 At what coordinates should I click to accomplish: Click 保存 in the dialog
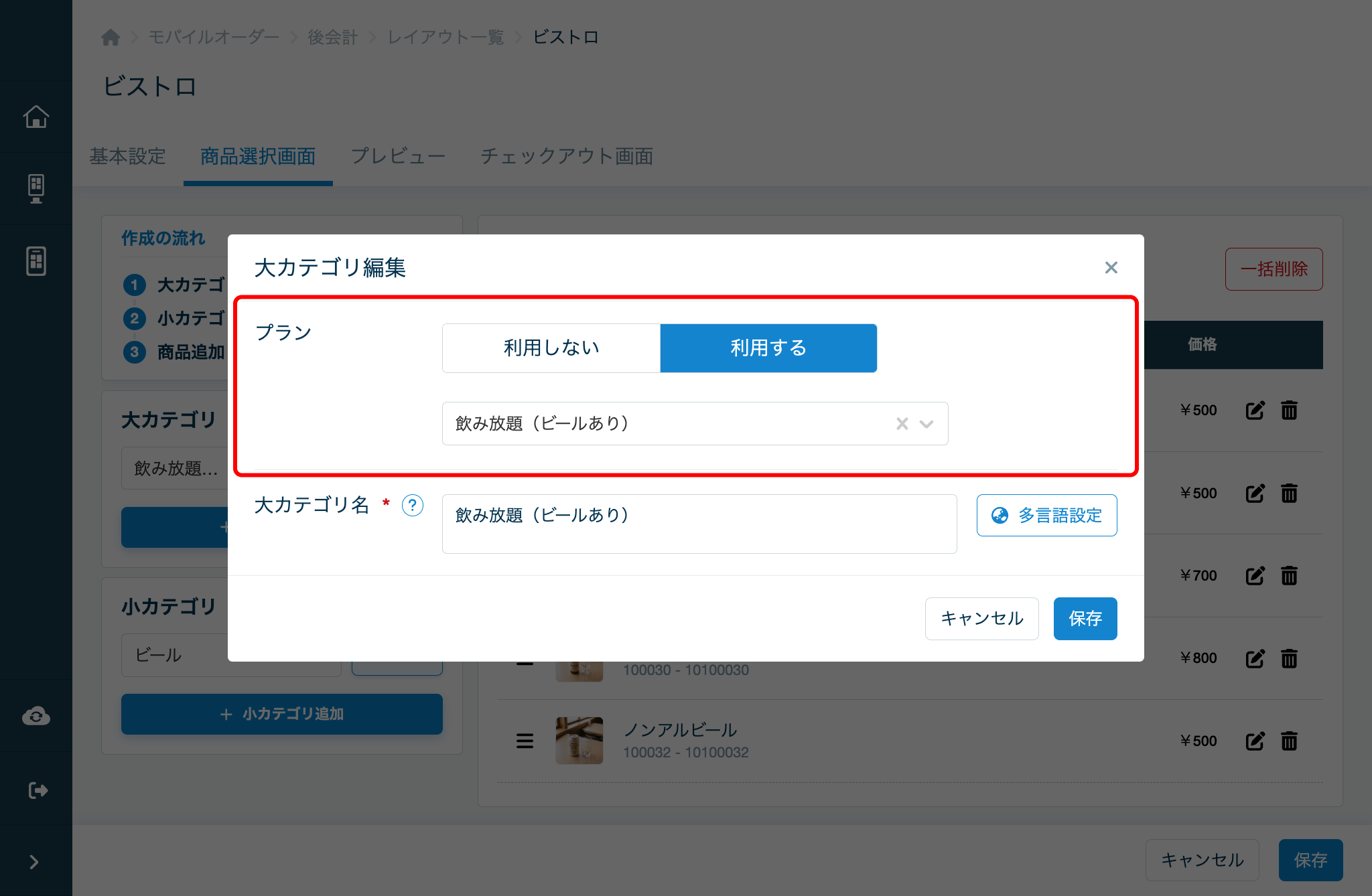click(x=1085, y=619)
